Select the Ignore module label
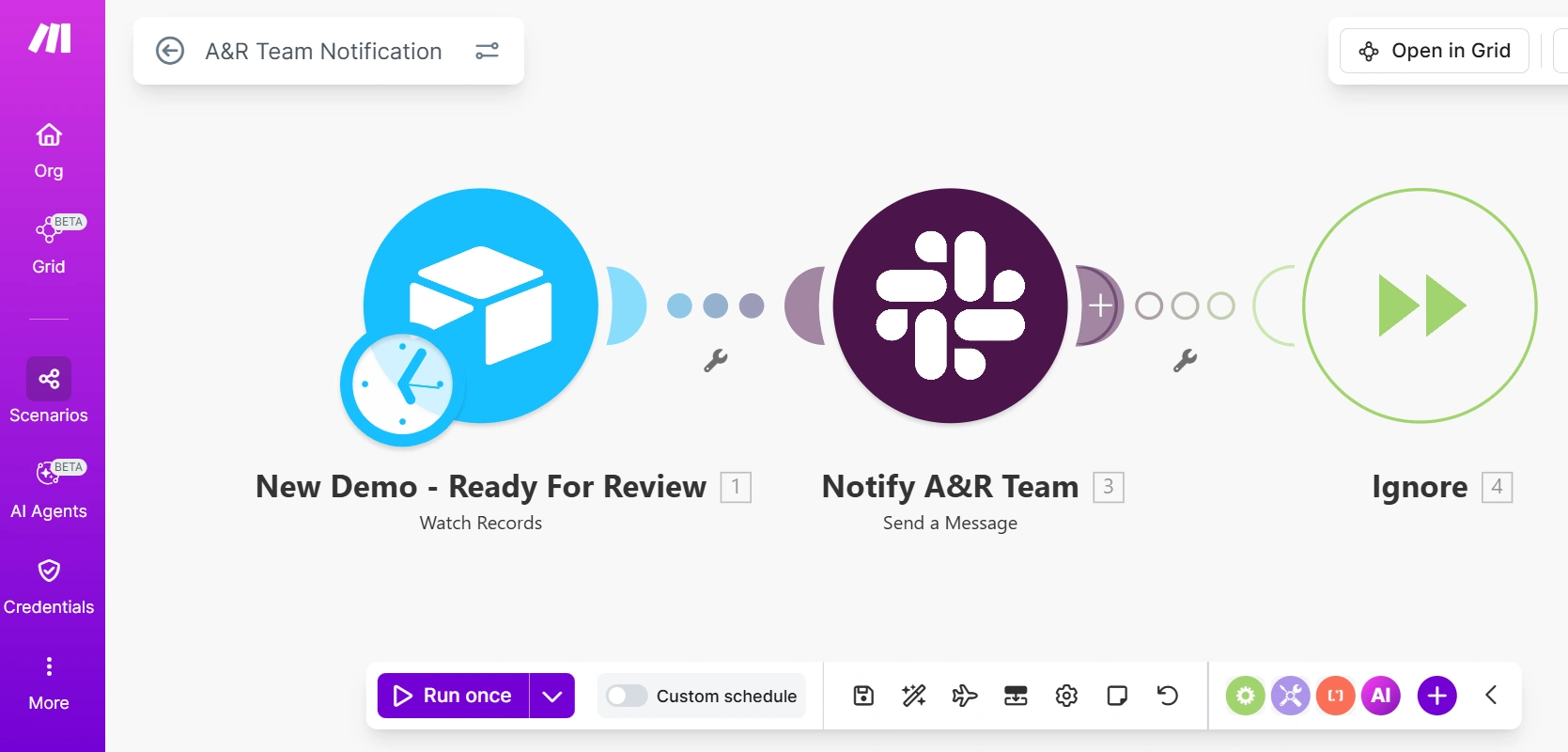This screenshot has height=752, width=1568. coord(1420,487)
